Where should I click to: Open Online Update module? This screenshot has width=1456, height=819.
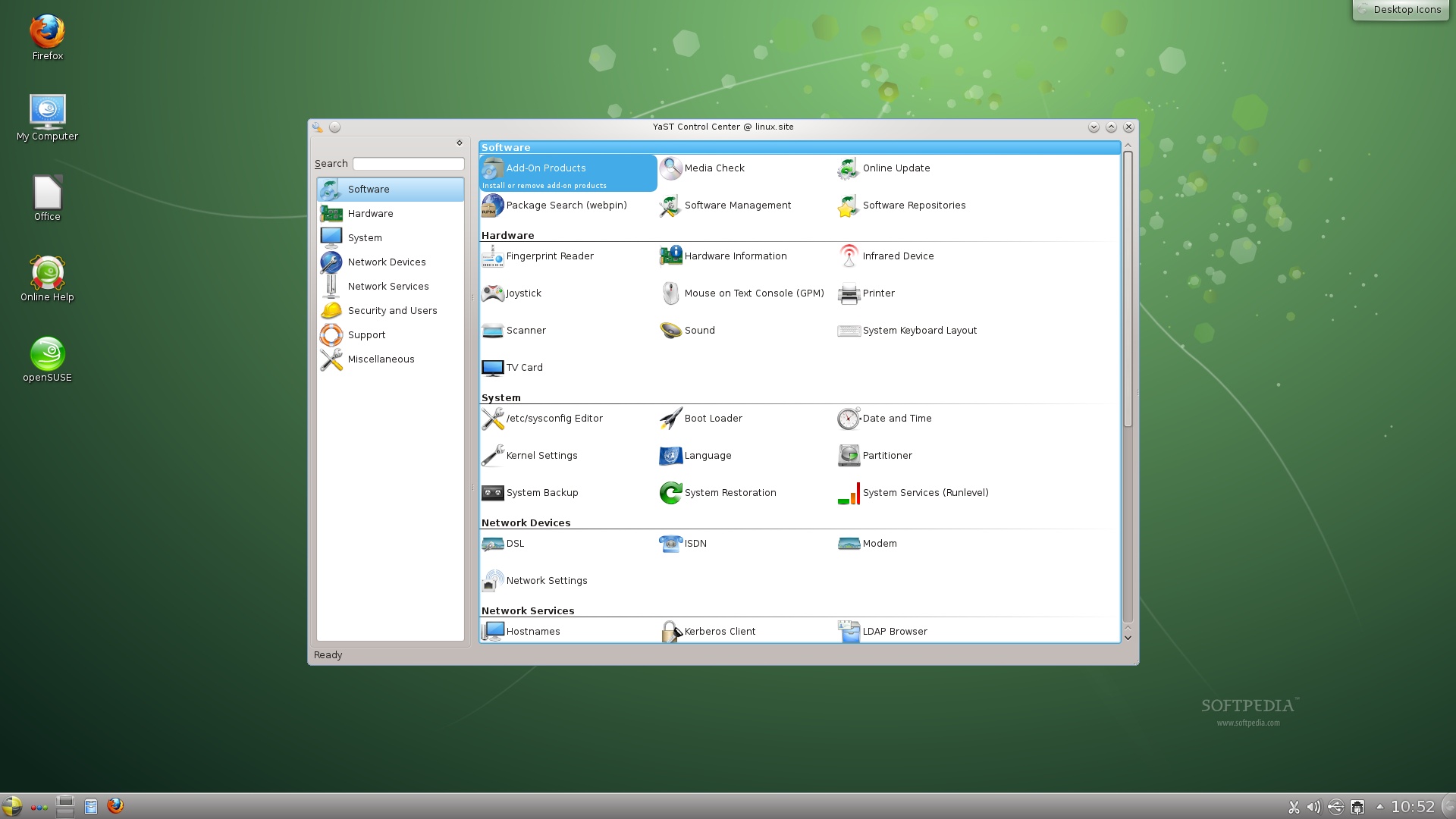[x=884, y=168]
